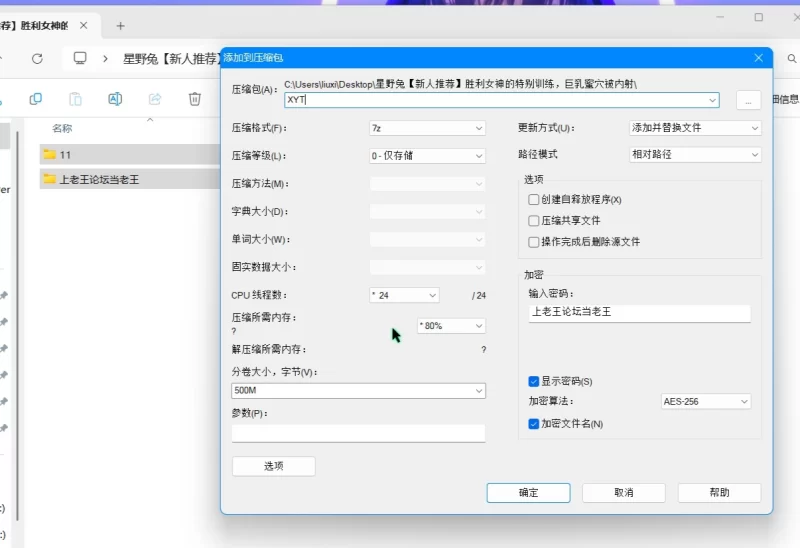Click the paste icon in Explorer toolbar
The width and height of the screenshot is (800, 548).
[x=75, y=98]
